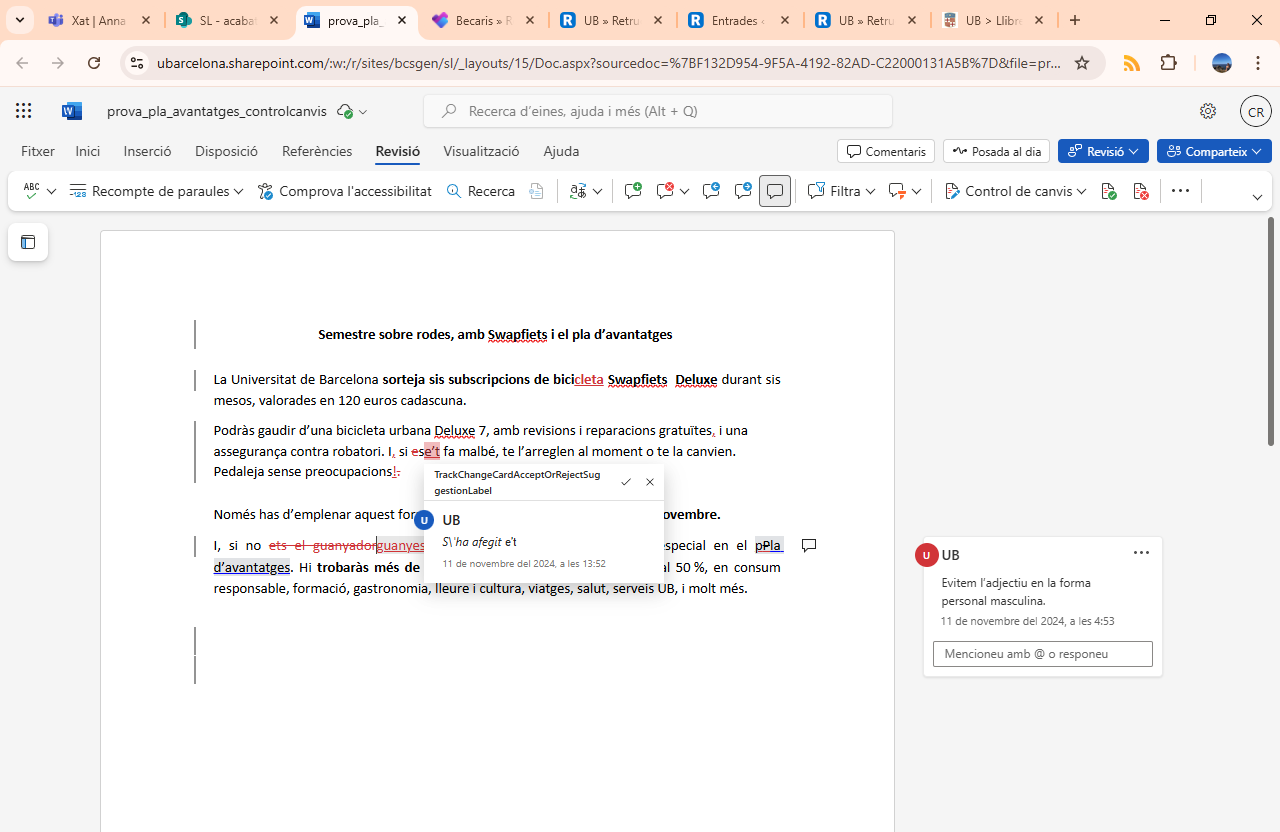Toggle the show comments pane button
Viewport: 1280px width, 832px height.
(x=775, y=191)
